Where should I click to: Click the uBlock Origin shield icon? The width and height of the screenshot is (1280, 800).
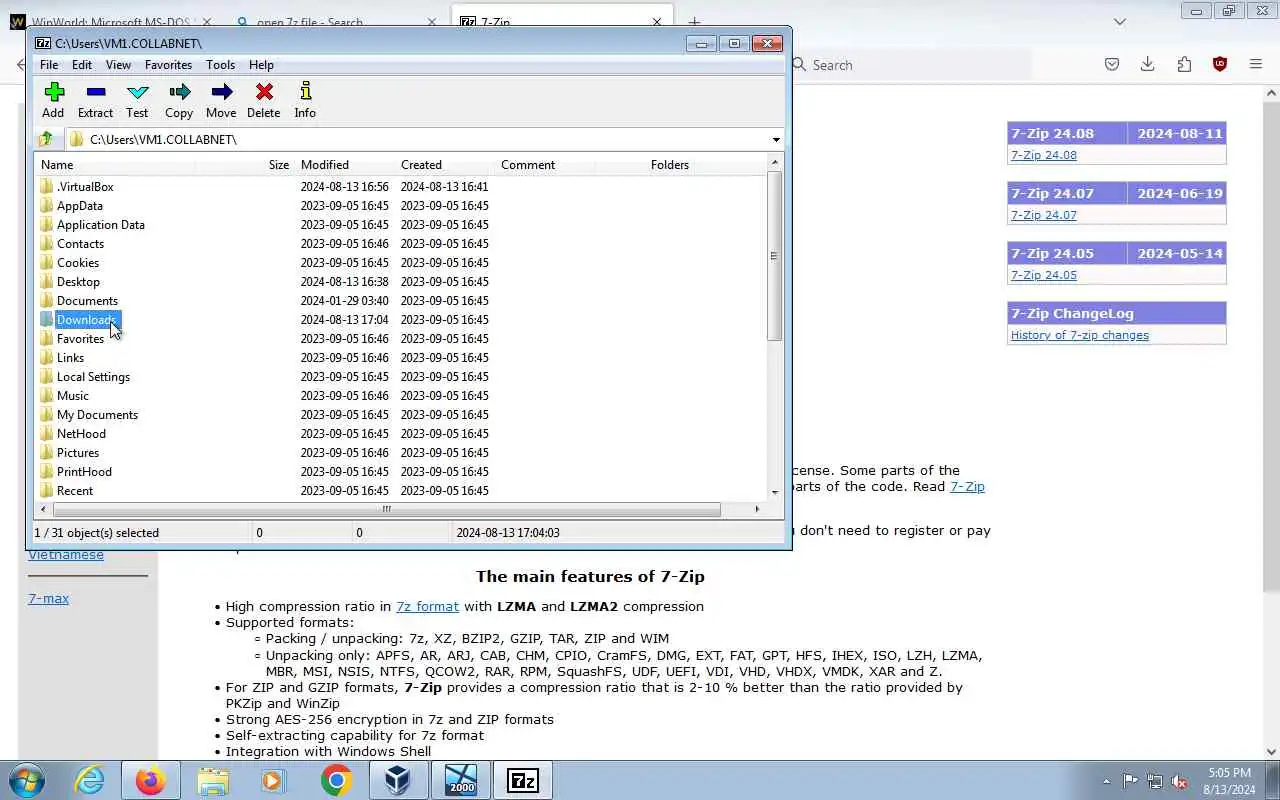click(1220, 64)
